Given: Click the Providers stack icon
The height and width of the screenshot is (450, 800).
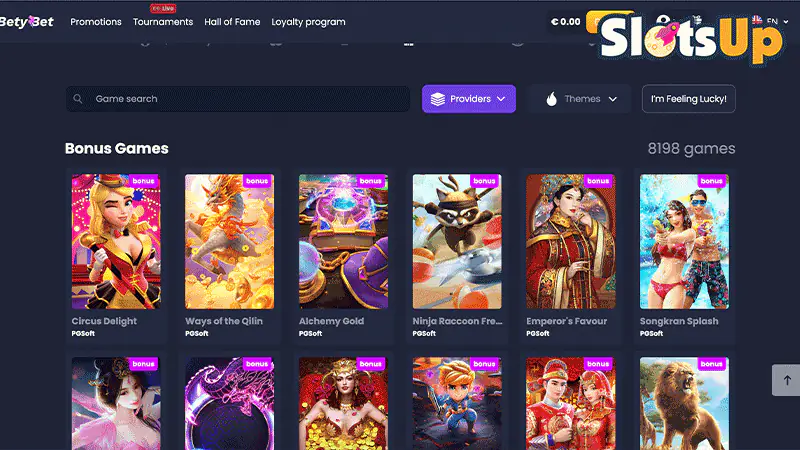Looking at the screenshot, I should click(x=438, y=99).
